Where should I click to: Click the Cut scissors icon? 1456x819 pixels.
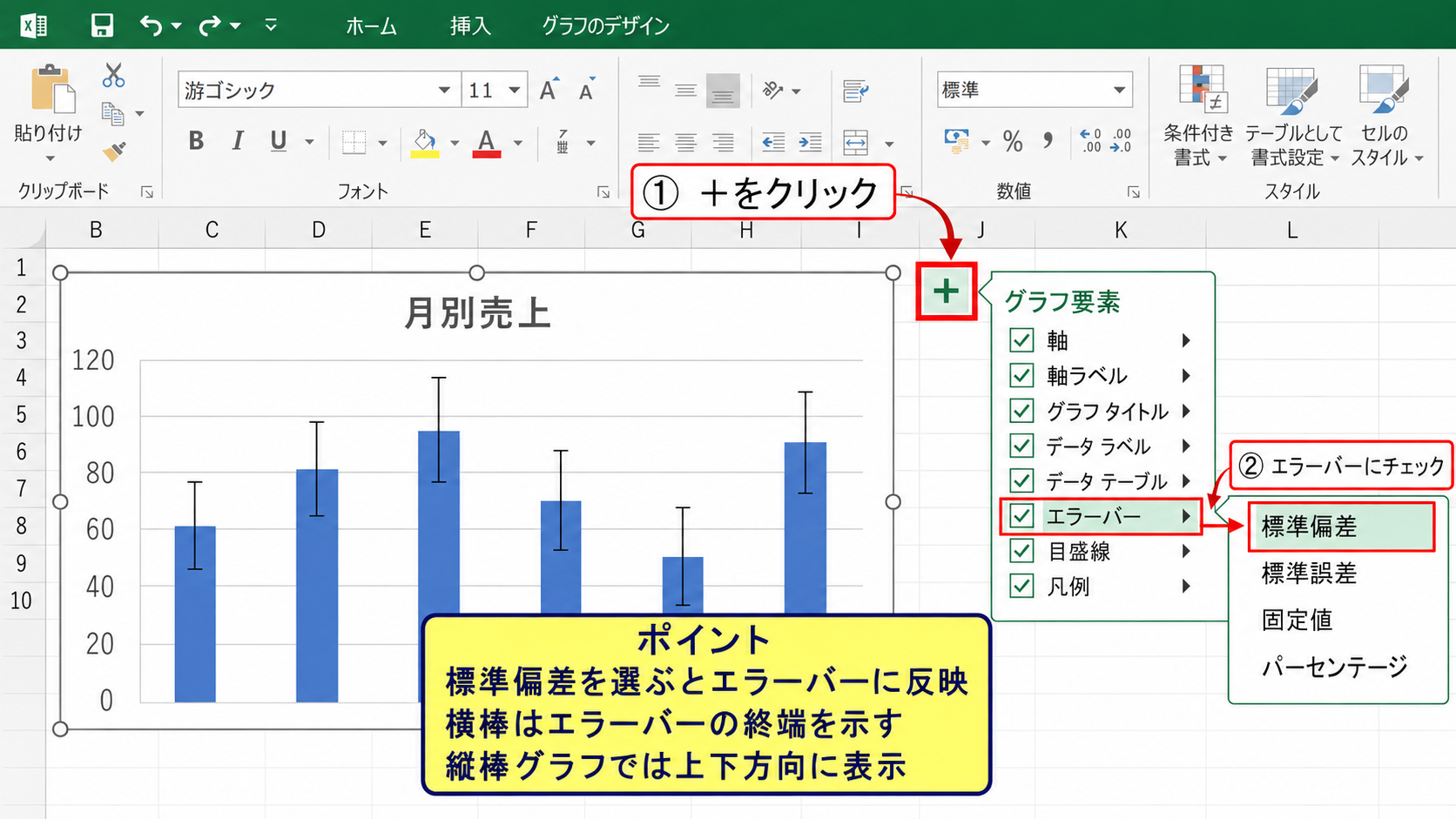tap(113, 76)
